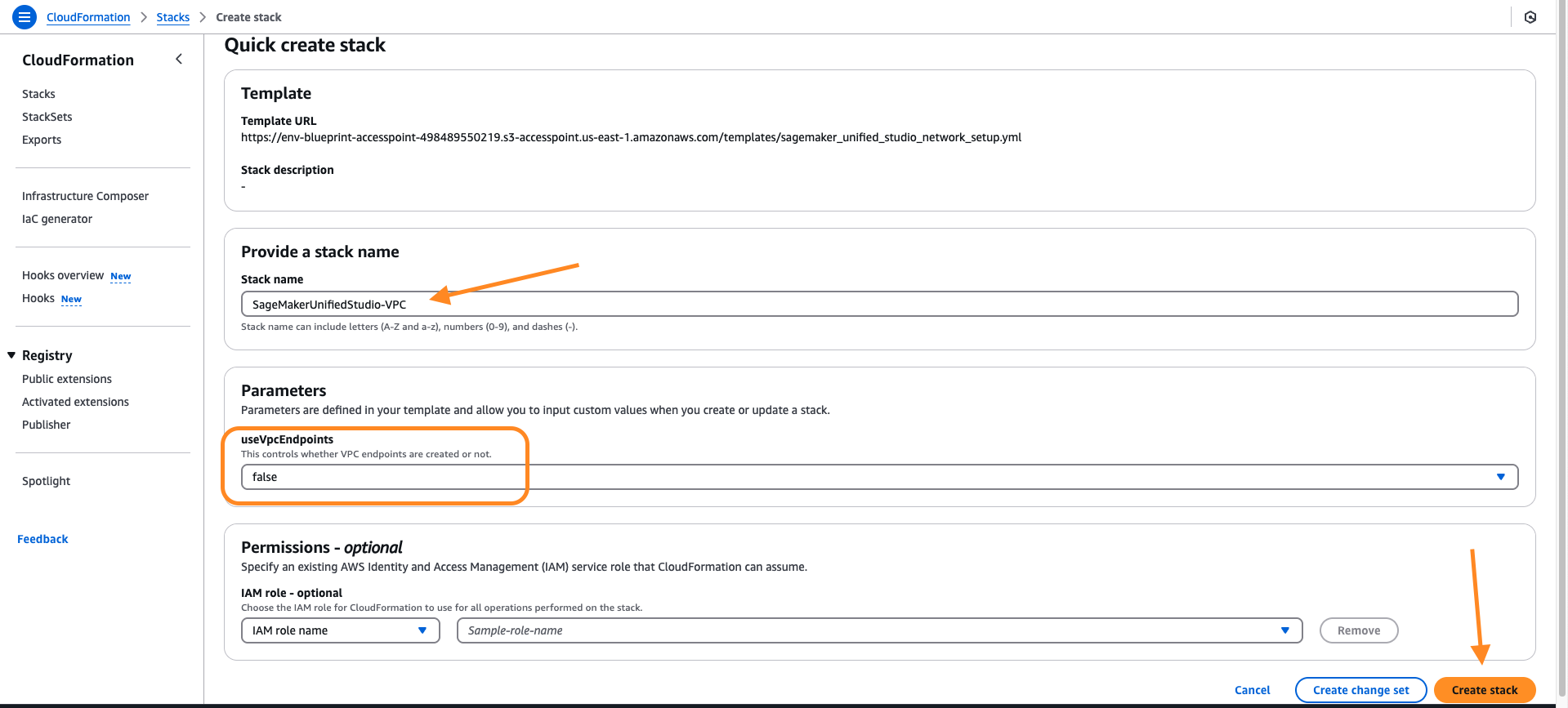Click the Template URL text

[x=631, y=137]
